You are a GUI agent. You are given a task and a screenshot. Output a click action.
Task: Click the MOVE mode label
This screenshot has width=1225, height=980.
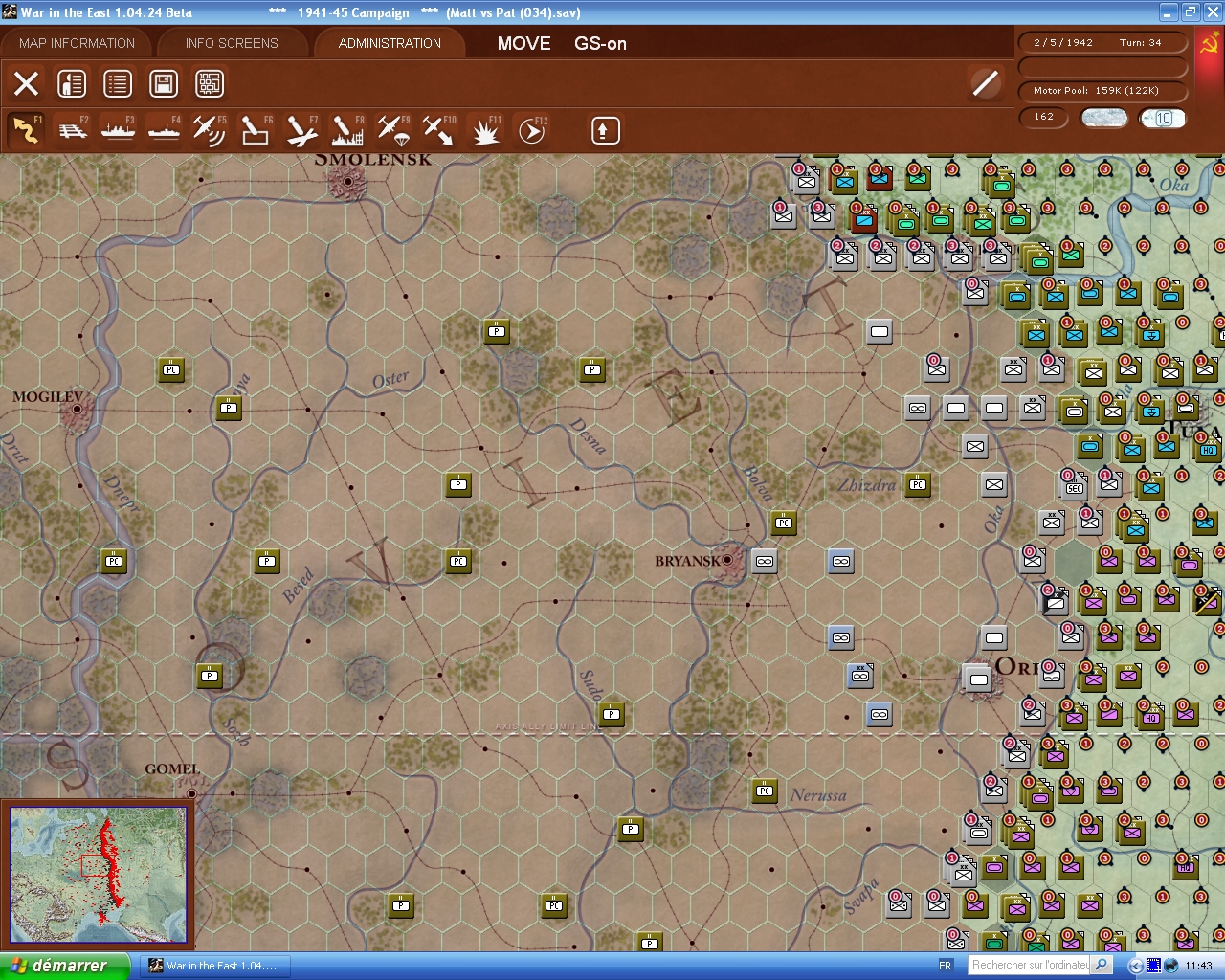point(524,43)
